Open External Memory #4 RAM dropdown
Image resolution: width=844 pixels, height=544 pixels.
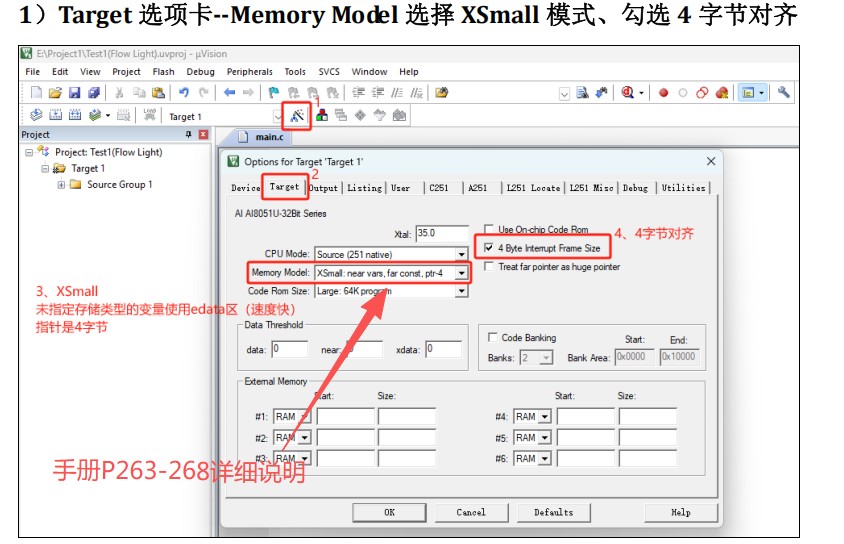[x=545, y=416]
